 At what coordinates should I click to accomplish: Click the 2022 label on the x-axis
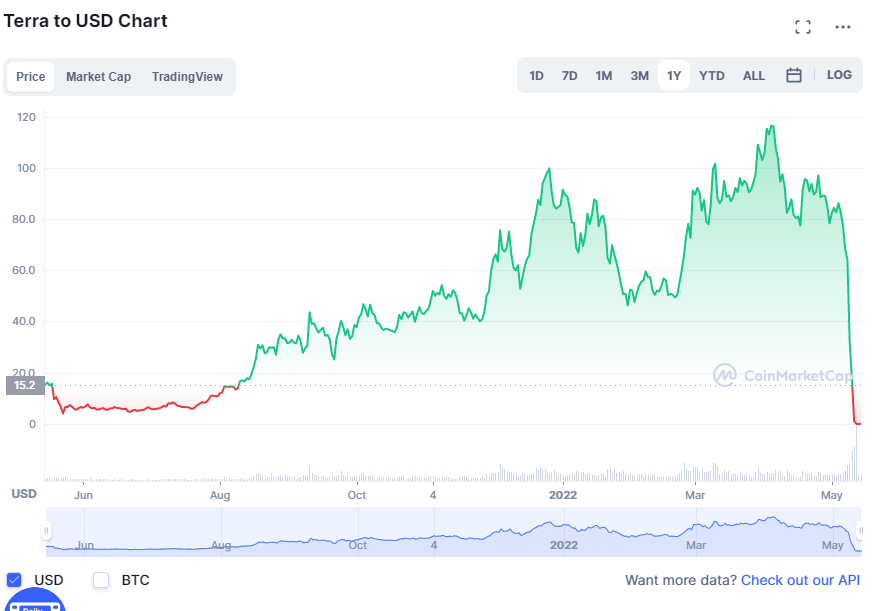pyautogui.click(x=563, y=495)
